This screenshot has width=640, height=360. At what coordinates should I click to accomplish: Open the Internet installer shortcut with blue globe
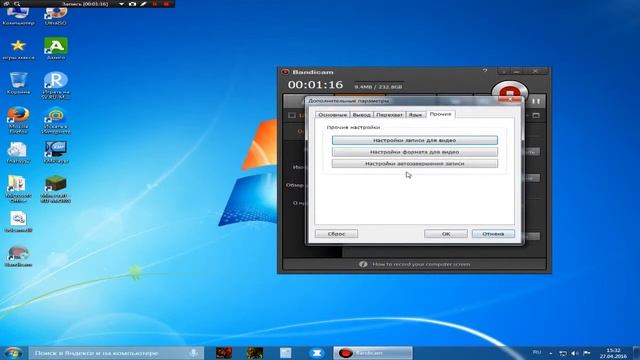[56, 120]
